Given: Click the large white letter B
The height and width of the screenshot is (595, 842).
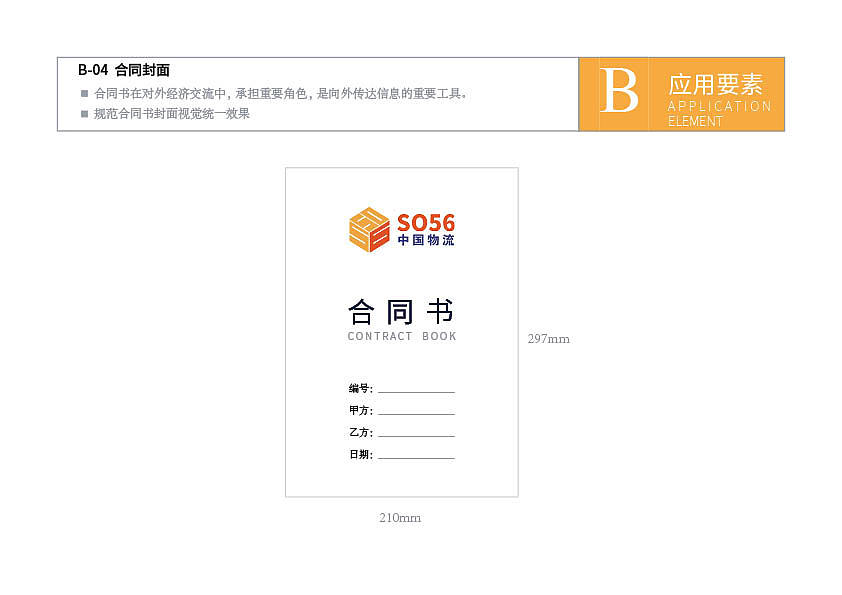Looking at the screenshot, I should click(x=619, y=90).
